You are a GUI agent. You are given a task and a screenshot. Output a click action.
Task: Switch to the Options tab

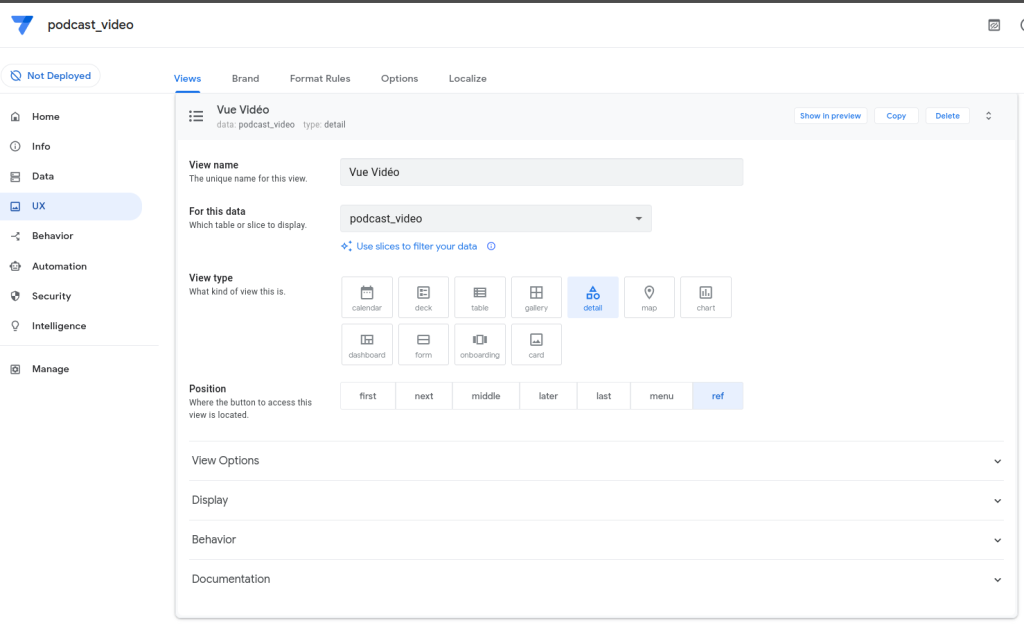click(x=400, y=78)
